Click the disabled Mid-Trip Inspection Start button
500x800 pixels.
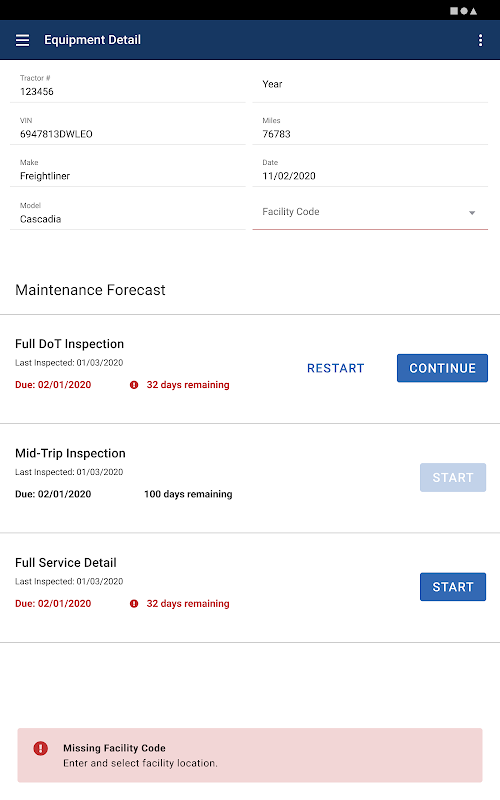[x=453, y=478]
